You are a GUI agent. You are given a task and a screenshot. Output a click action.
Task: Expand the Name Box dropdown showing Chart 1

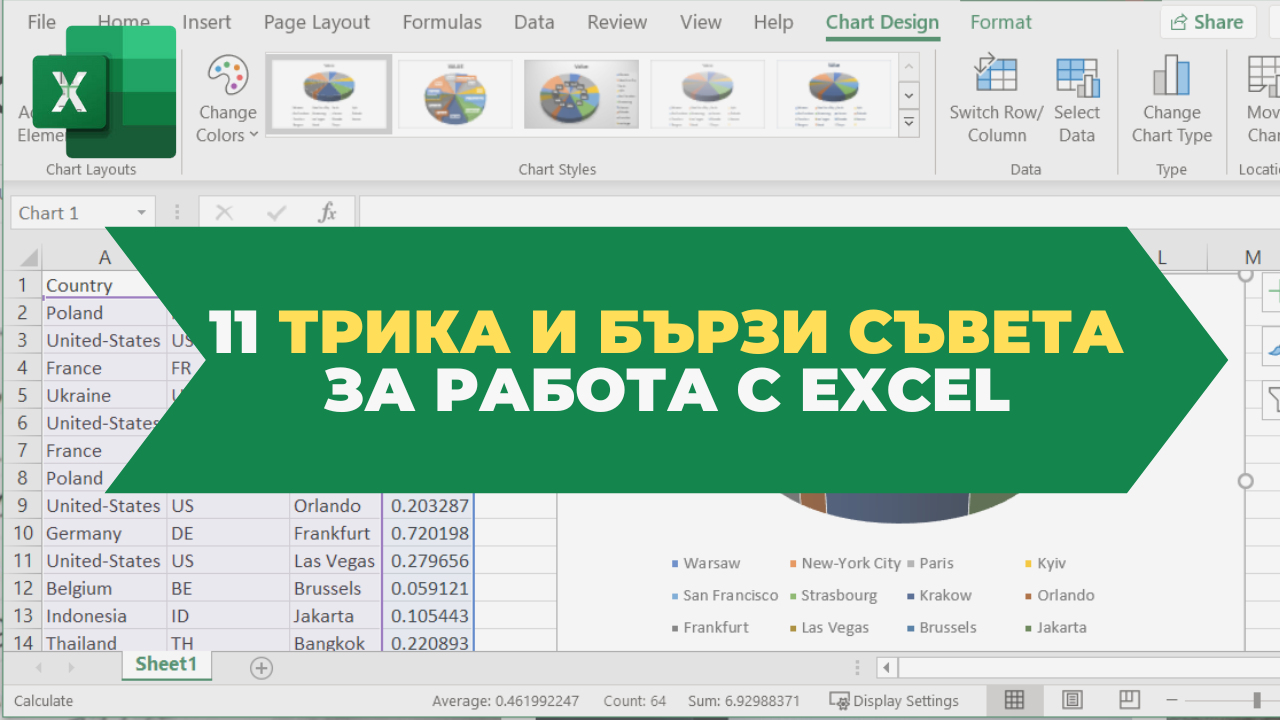tap(139, 212)
